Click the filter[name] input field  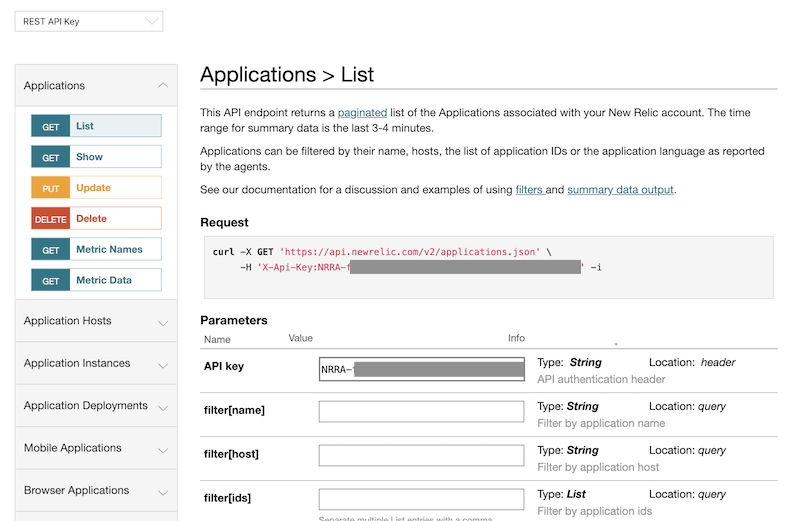[421, 412]
